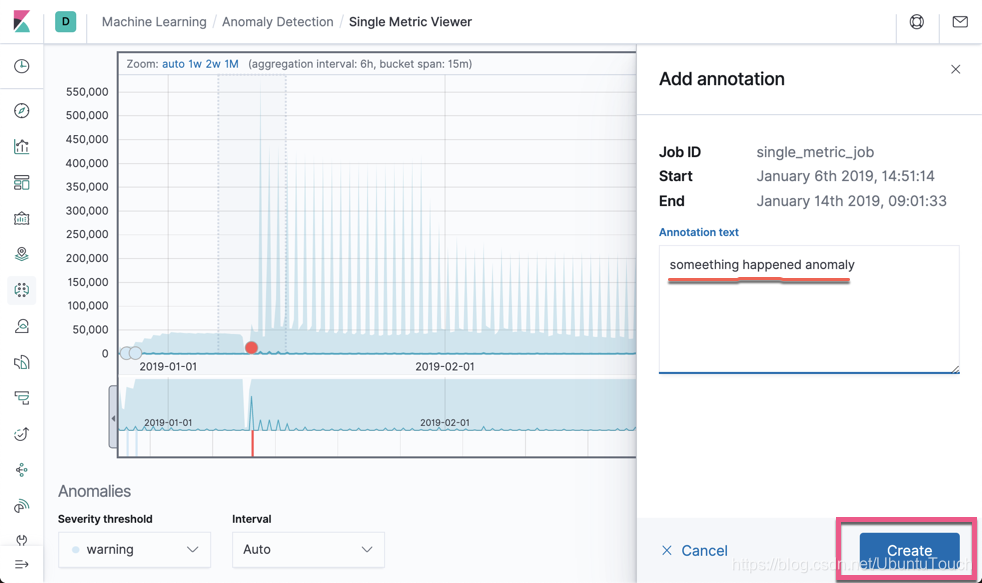Click the End date value
The height and width of the screenshot is (583, 982).
pyautogui.click(x=851, y=201)
